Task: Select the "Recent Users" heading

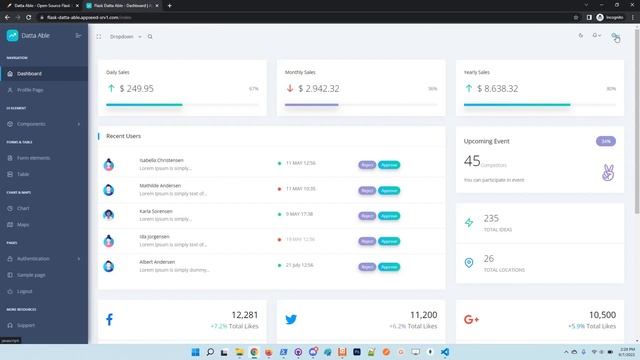Action: coord(123,136)
